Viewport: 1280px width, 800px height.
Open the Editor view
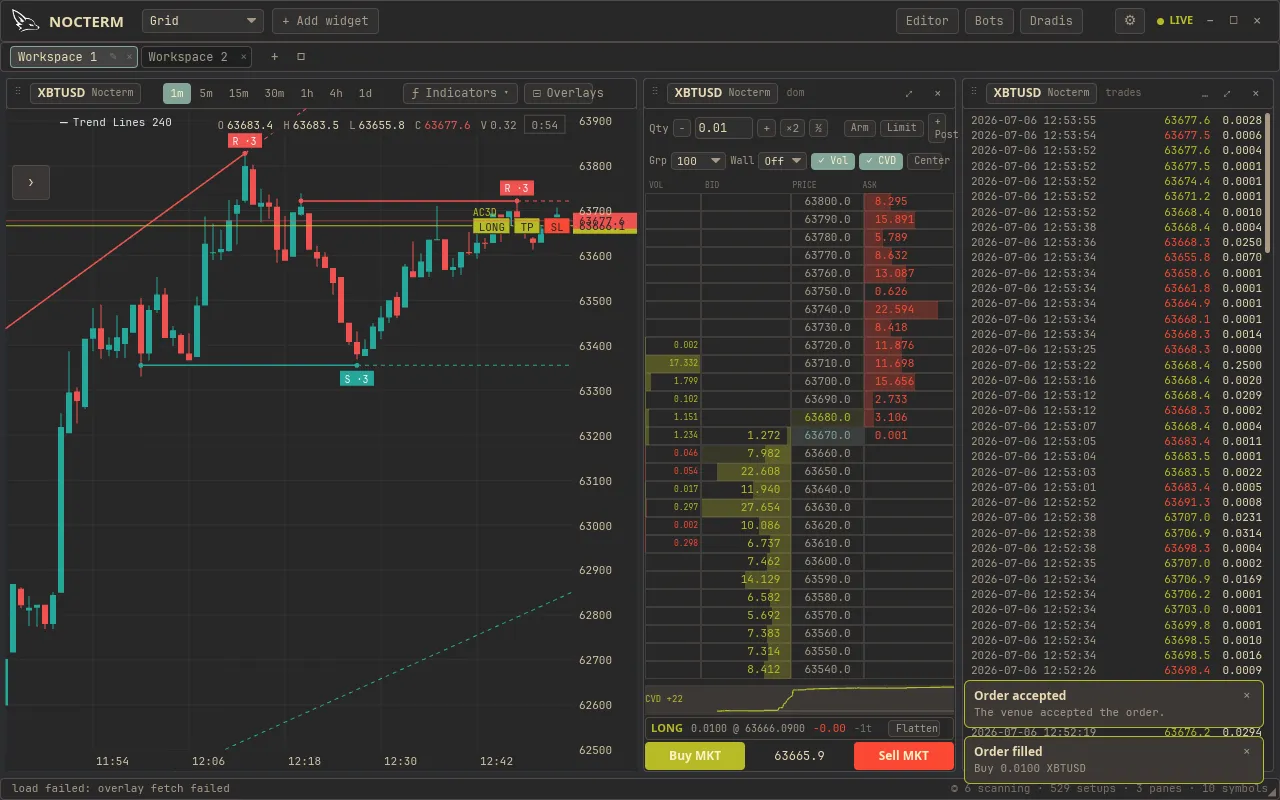click(927, 20)
